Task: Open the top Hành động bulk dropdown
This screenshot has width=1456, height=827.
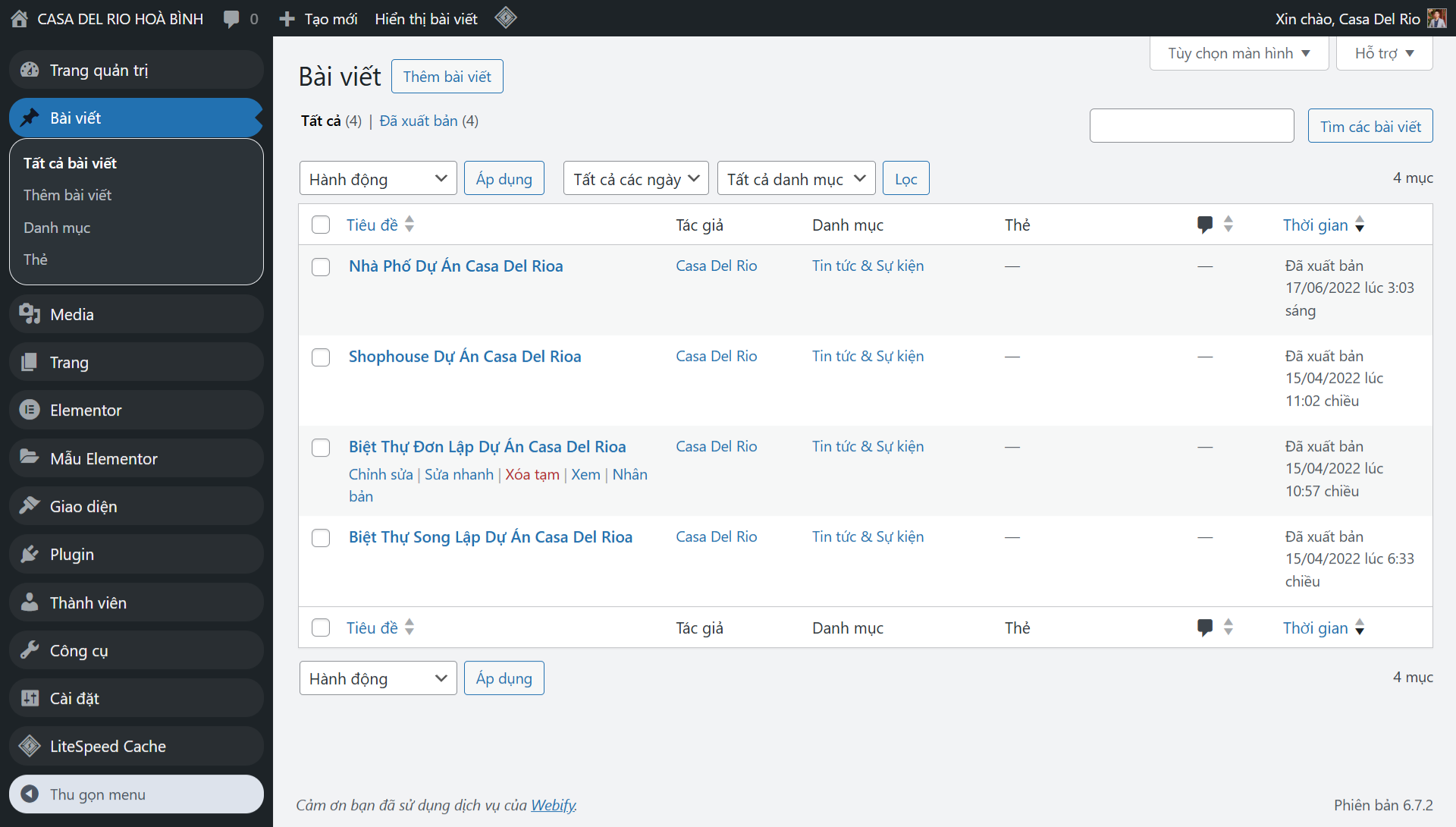Action: [x=378, y=178]
